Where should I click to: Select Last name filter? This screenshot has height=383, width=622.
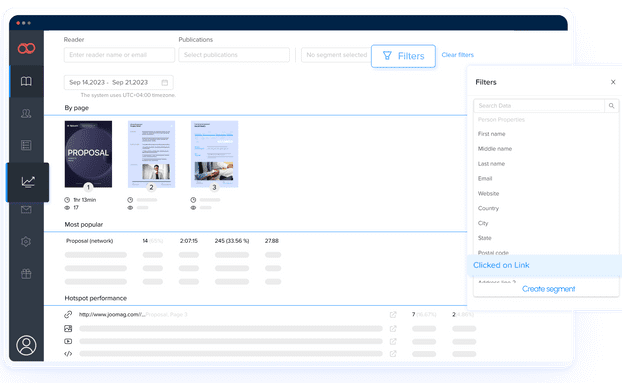tap(491, 164)
